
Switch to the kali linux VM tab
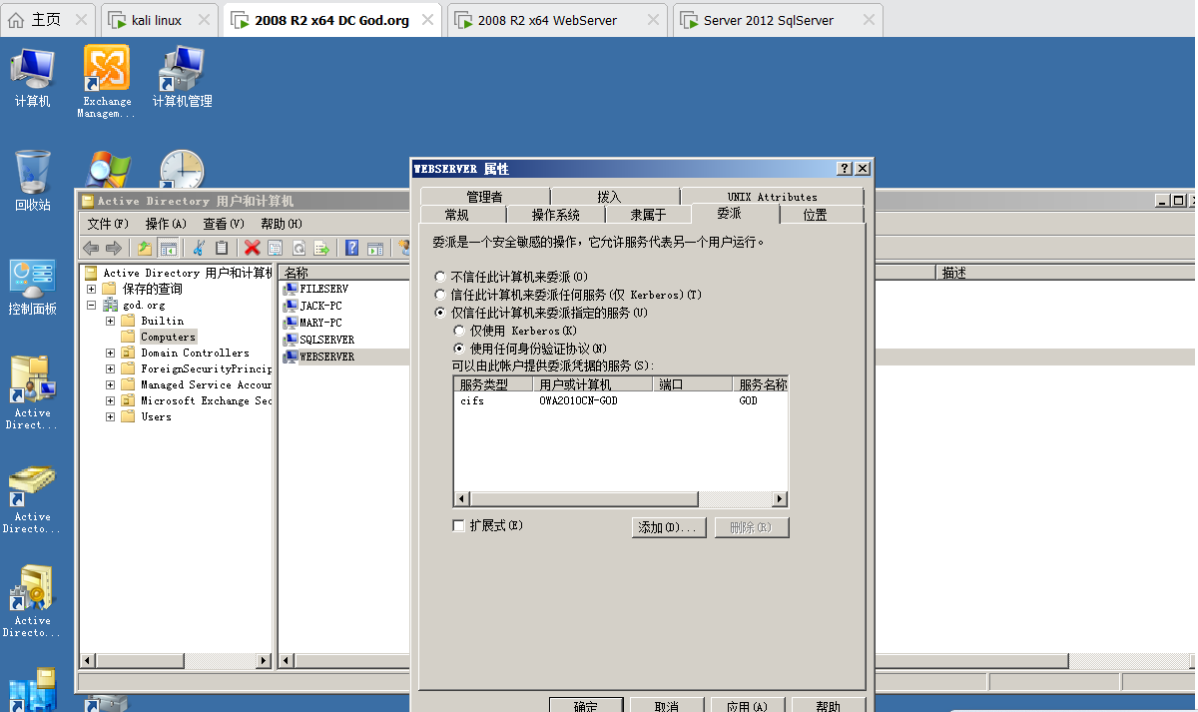point(157,21)
